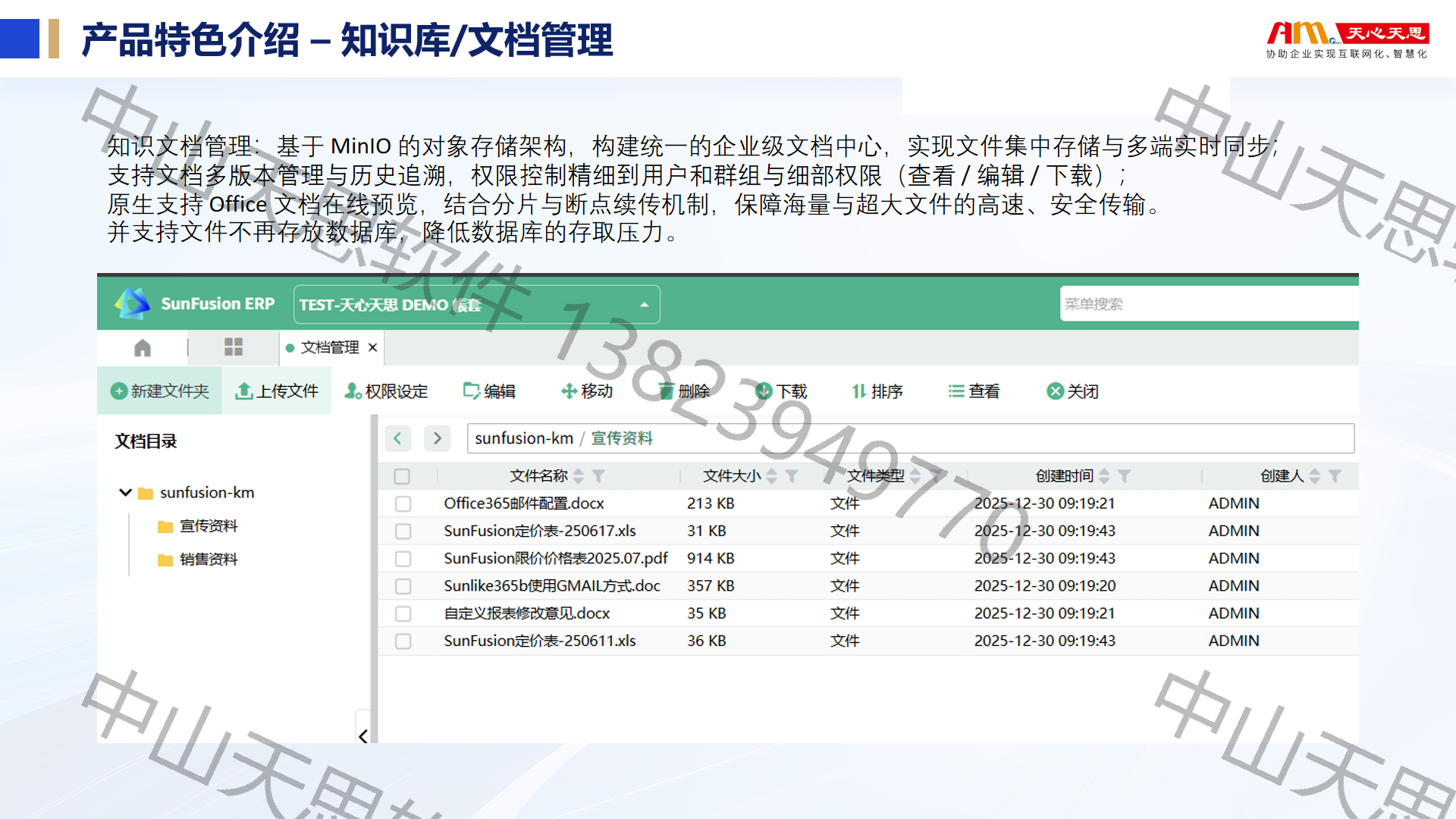This screenshot has width=1456, height=819.
Task: Click the 排序 sort toolbar button
Action: [877, 391]
